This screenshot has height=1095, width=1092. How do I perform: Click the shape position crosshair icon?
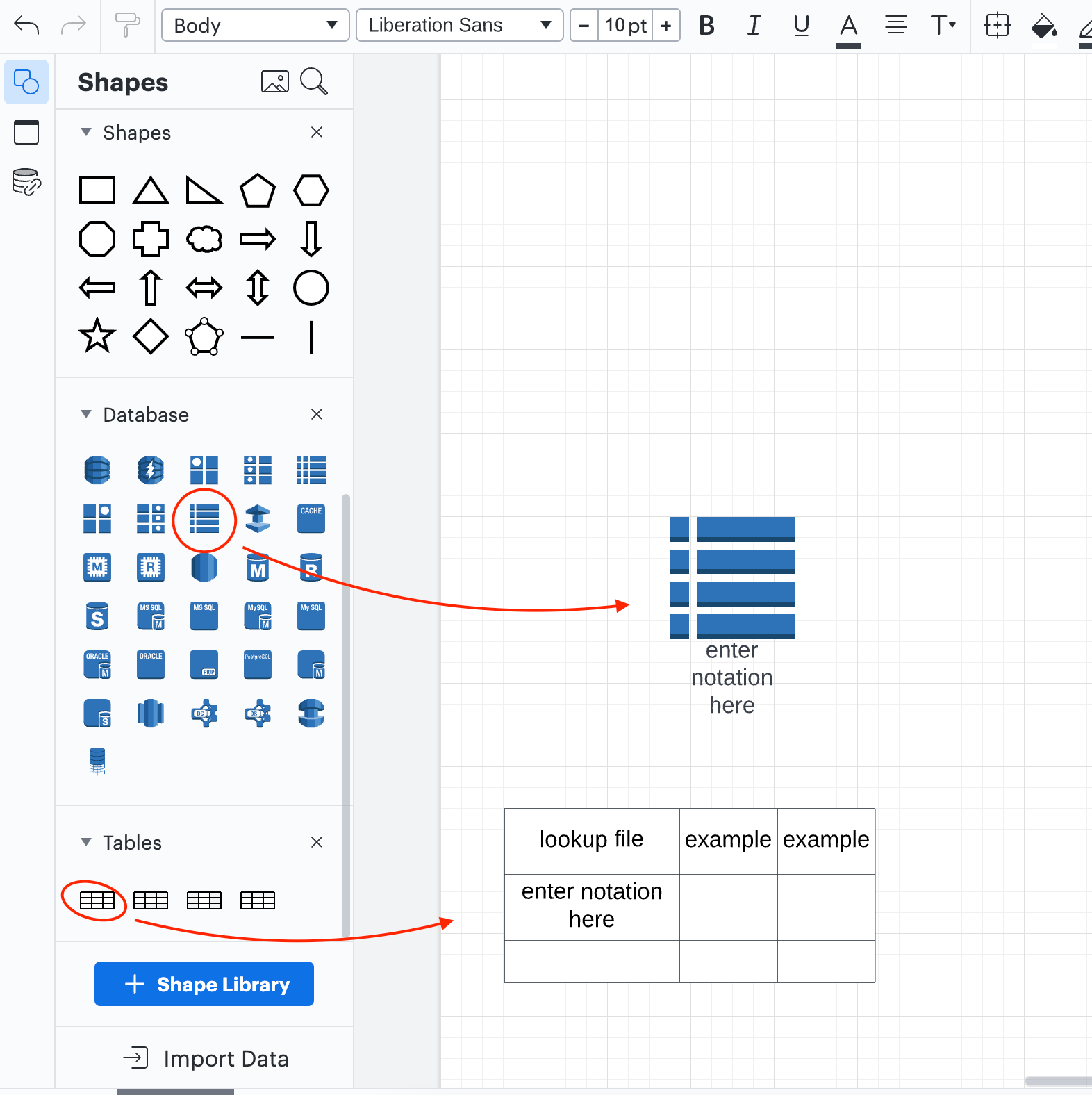click(997, 26)
